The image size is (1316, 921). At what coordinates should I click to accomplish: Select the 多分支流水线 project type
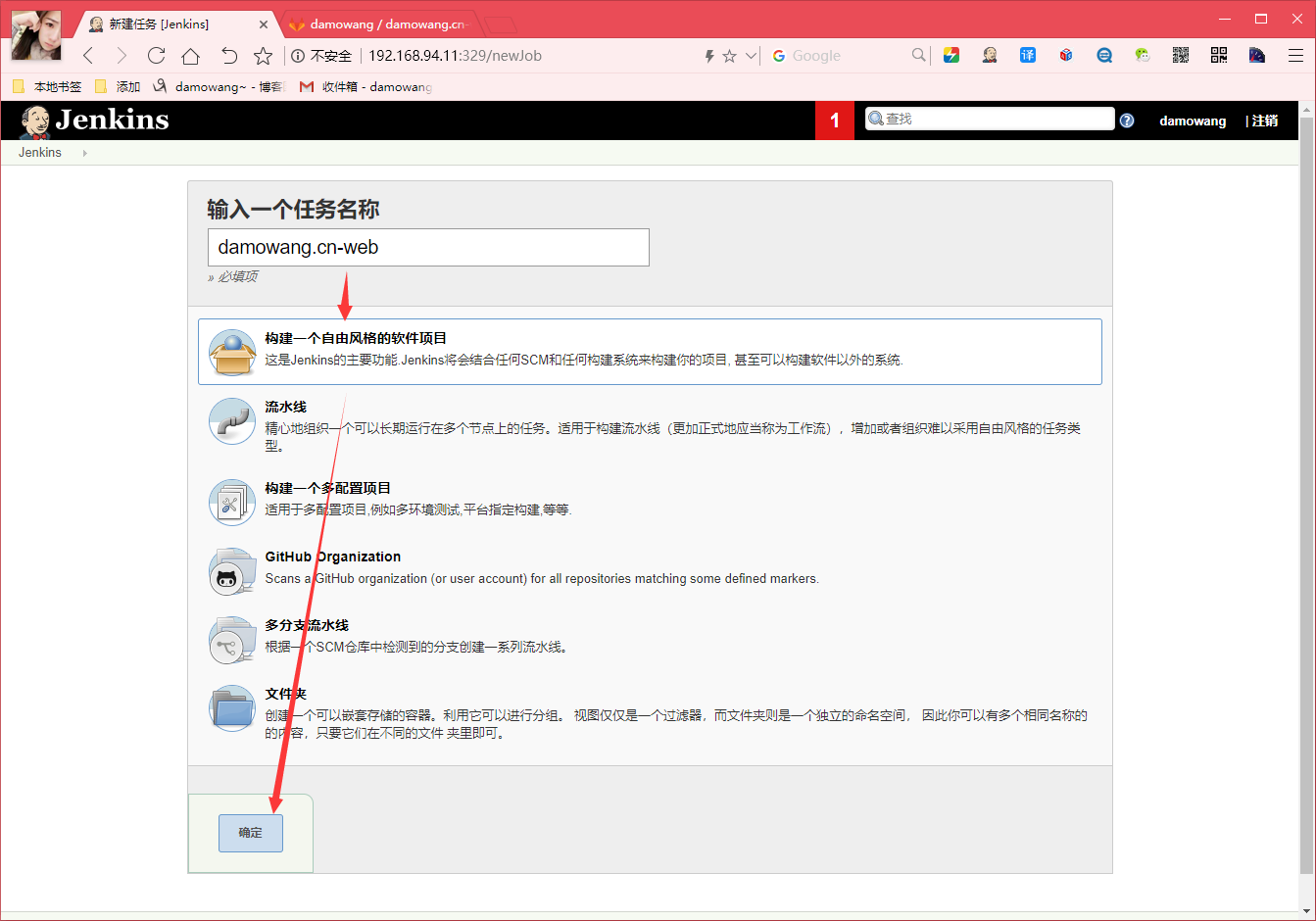click(650, 639)
